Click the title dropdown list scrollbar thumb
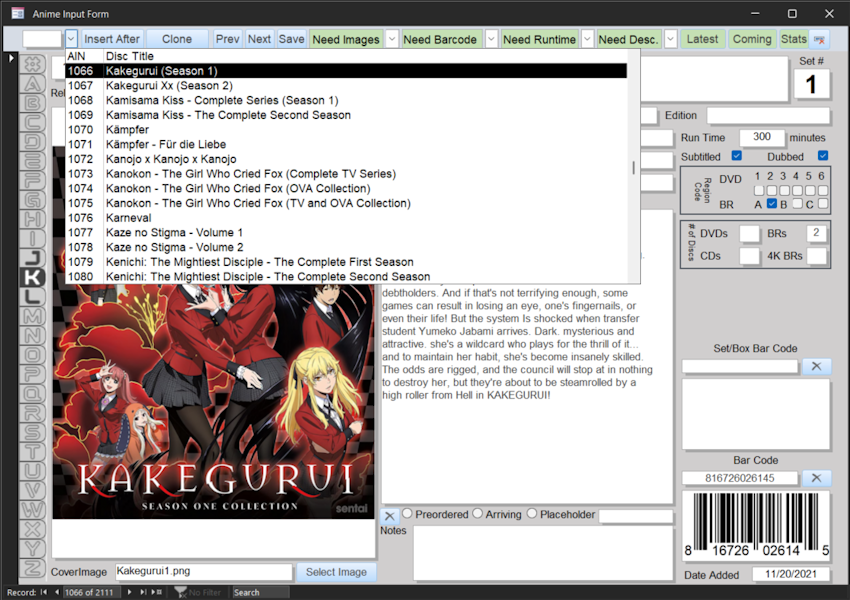This screenshot has height=600, width=850. (633, 167)
